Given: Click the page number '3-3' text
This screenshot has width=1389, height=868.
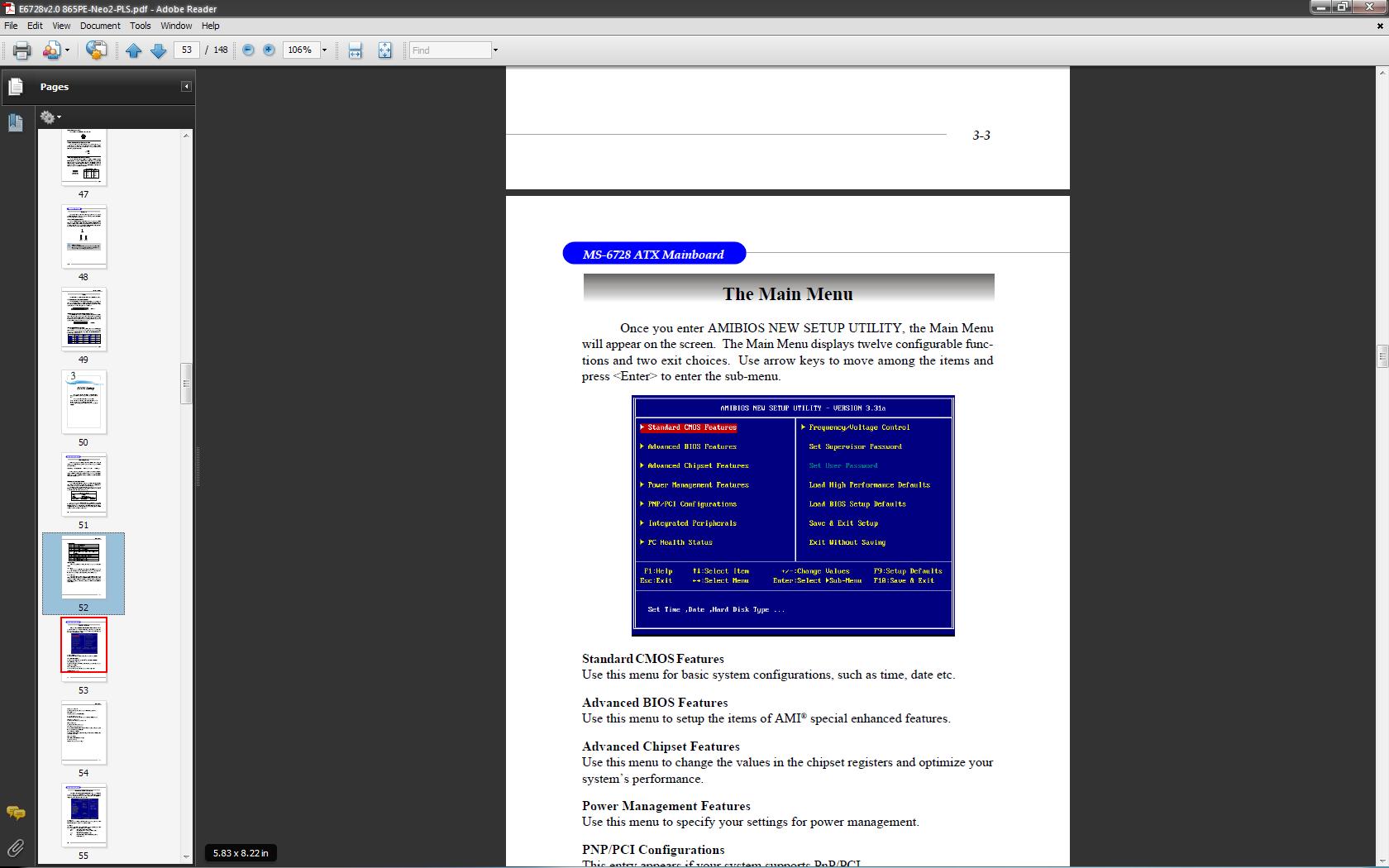Looking at the screenshot, I should pyautogui.click(x=981, y=136).
